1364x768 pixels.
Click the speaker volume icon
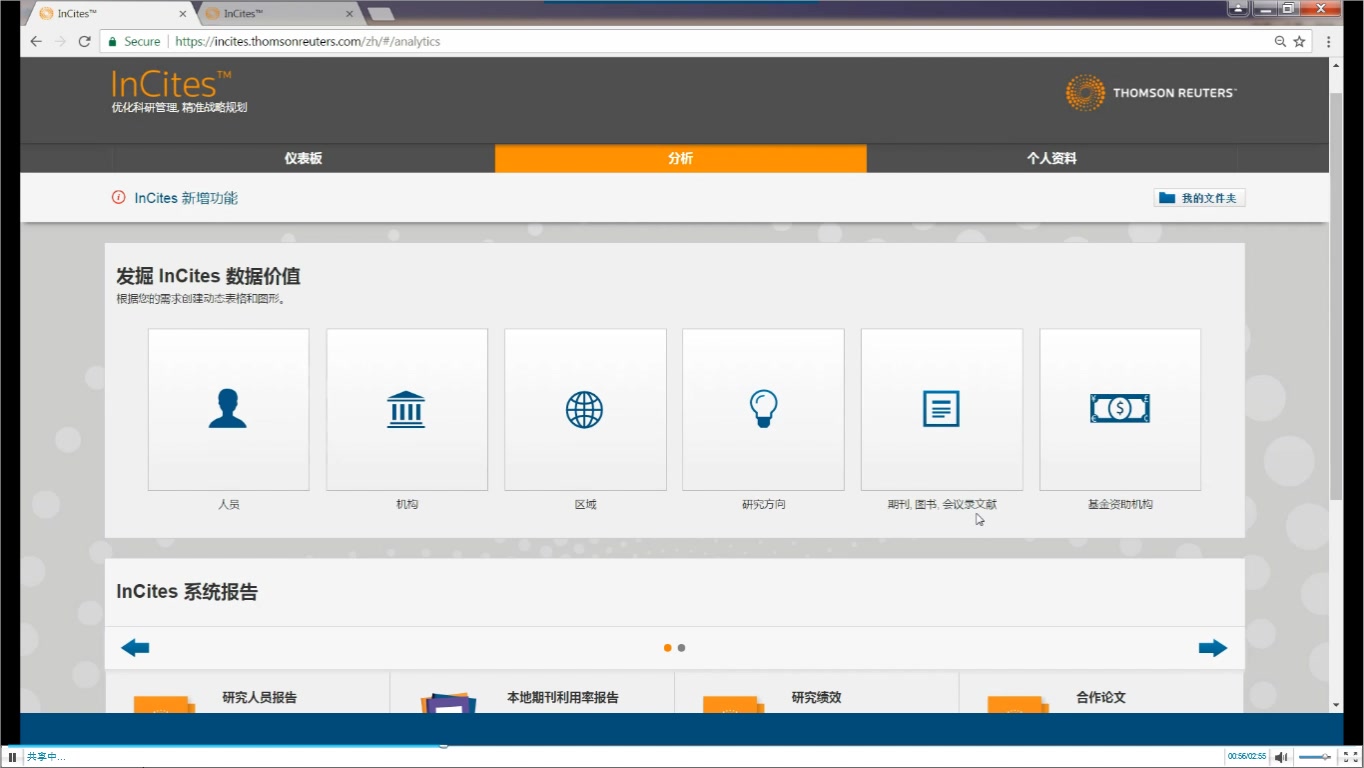tap(1280, 757)
